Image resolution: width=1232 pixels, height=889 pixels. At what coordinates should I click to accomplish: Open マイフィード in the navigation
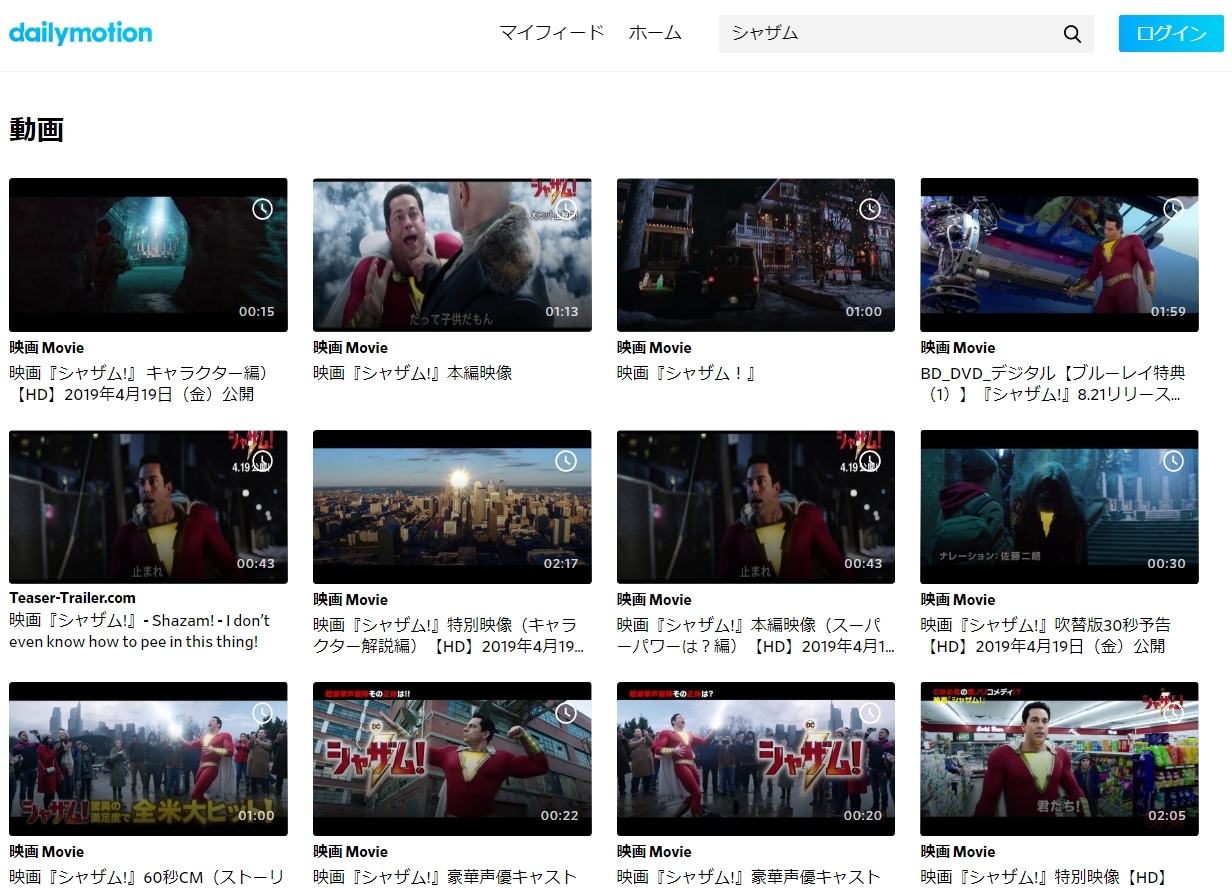[552, 33]
